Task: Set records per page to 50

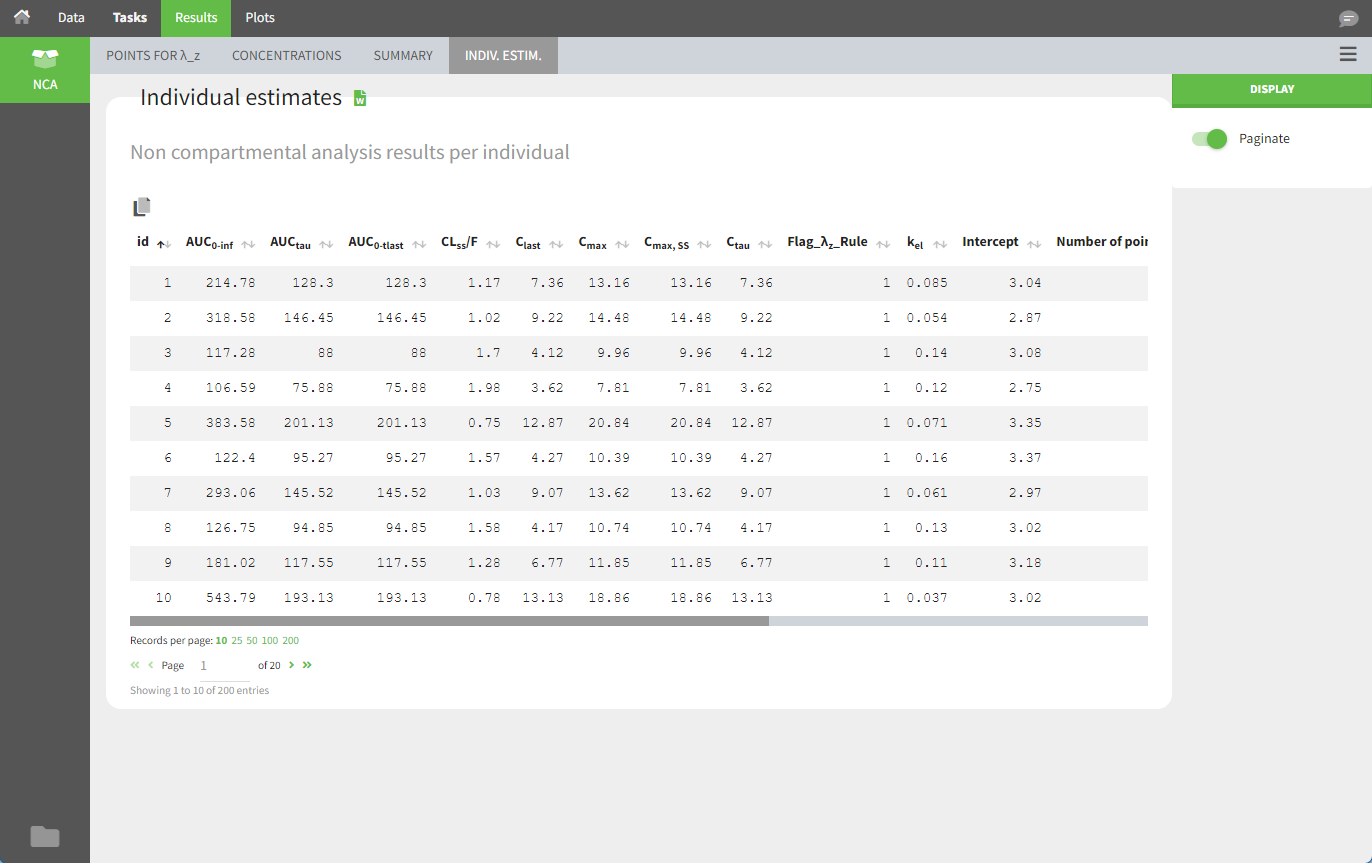Action: [252, 640]
